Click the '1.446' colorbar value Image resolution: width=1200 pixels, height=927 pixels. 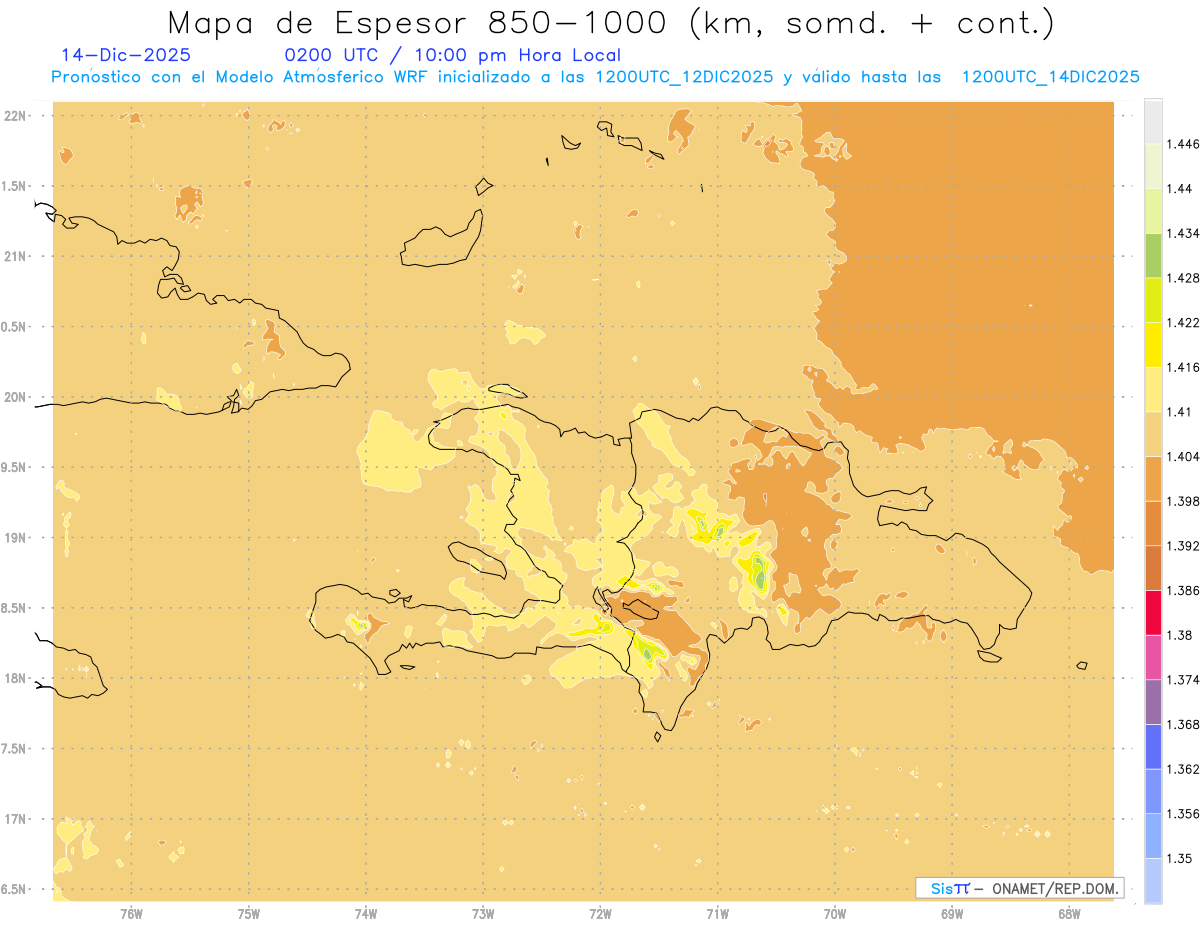(1184, 144)
